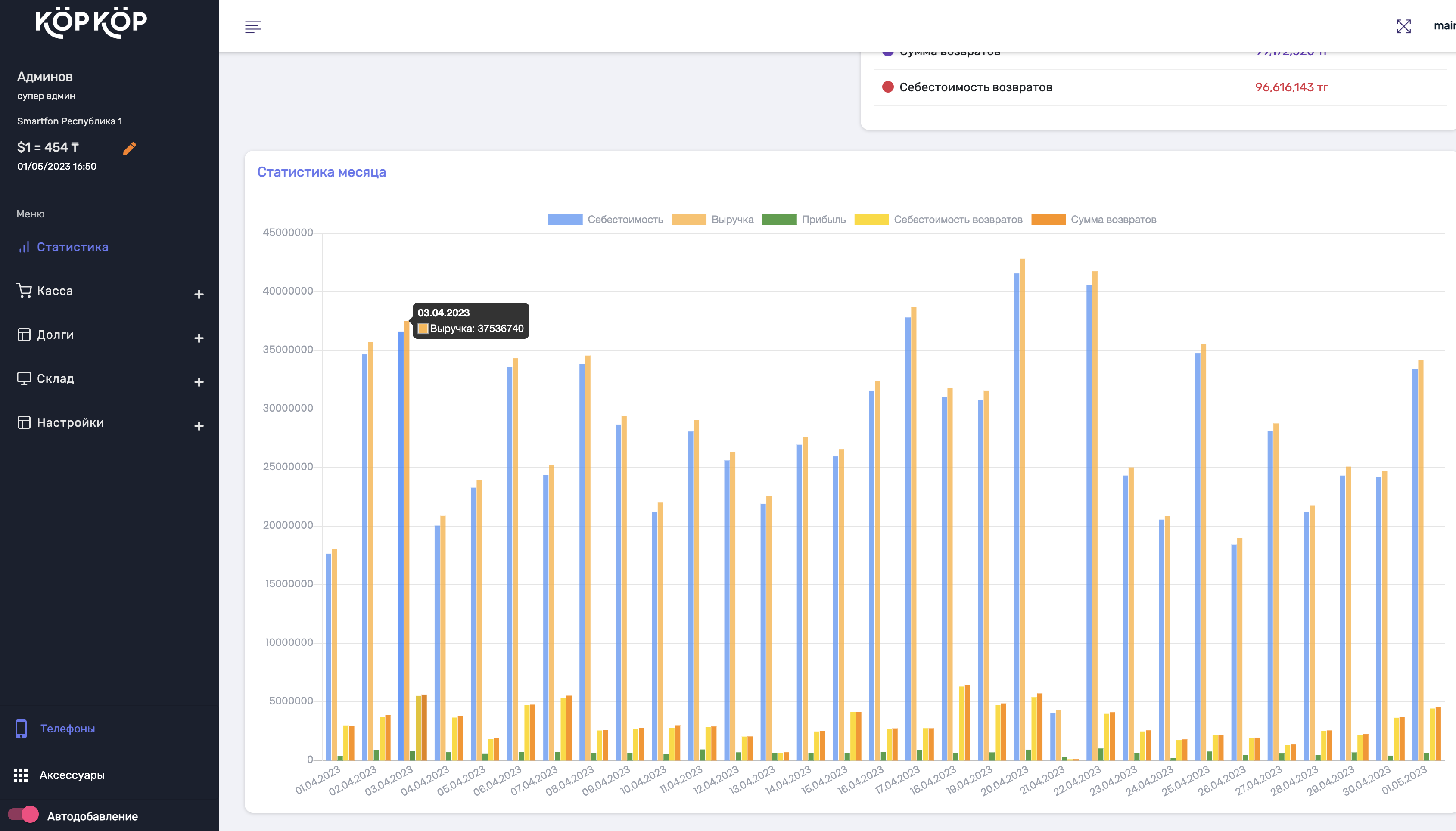
Task: Expand the Касса submenu plus
Action: [x=199, y=295]
